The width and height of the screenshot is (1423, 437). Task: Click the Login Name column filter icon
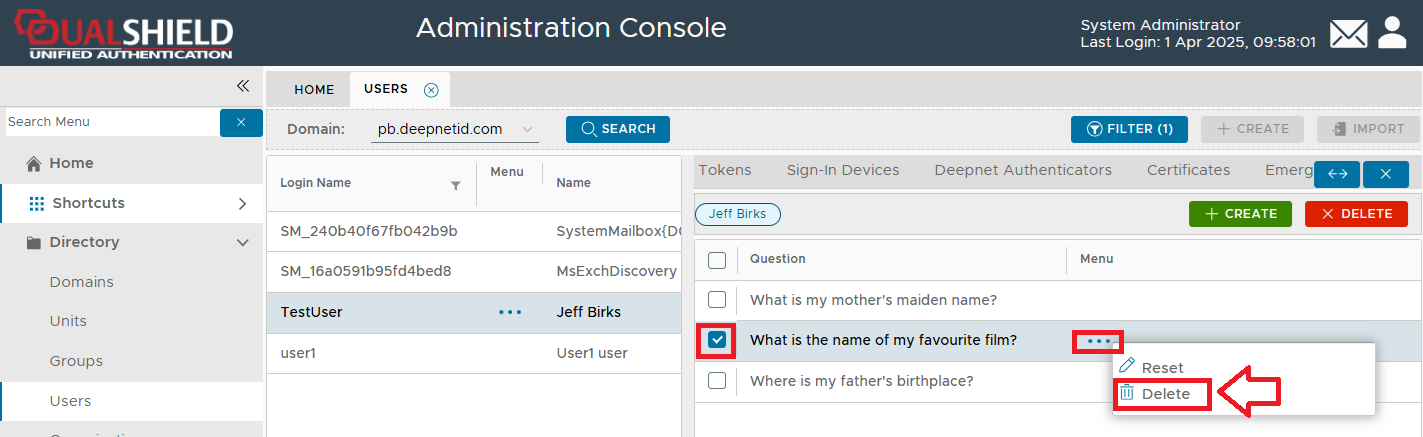click(456, 185)
